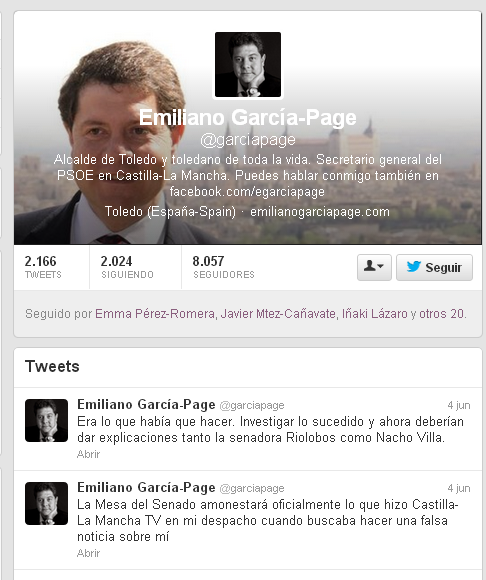Open the 2.166 Tweets count
Screen dimensions: 486x580
43,266
